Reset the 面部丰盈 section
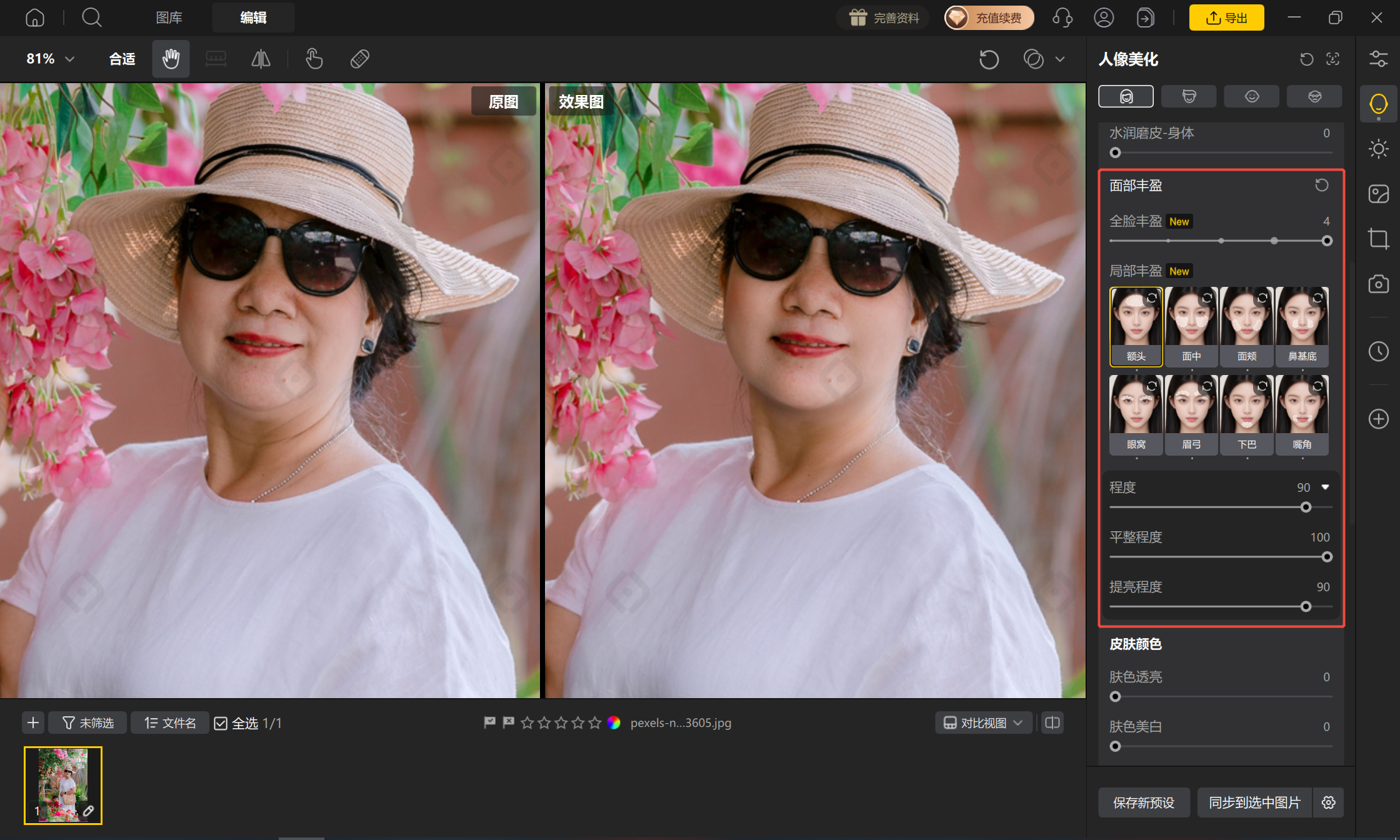This screenshot has width=1400, height=840. coord(1321,186)
